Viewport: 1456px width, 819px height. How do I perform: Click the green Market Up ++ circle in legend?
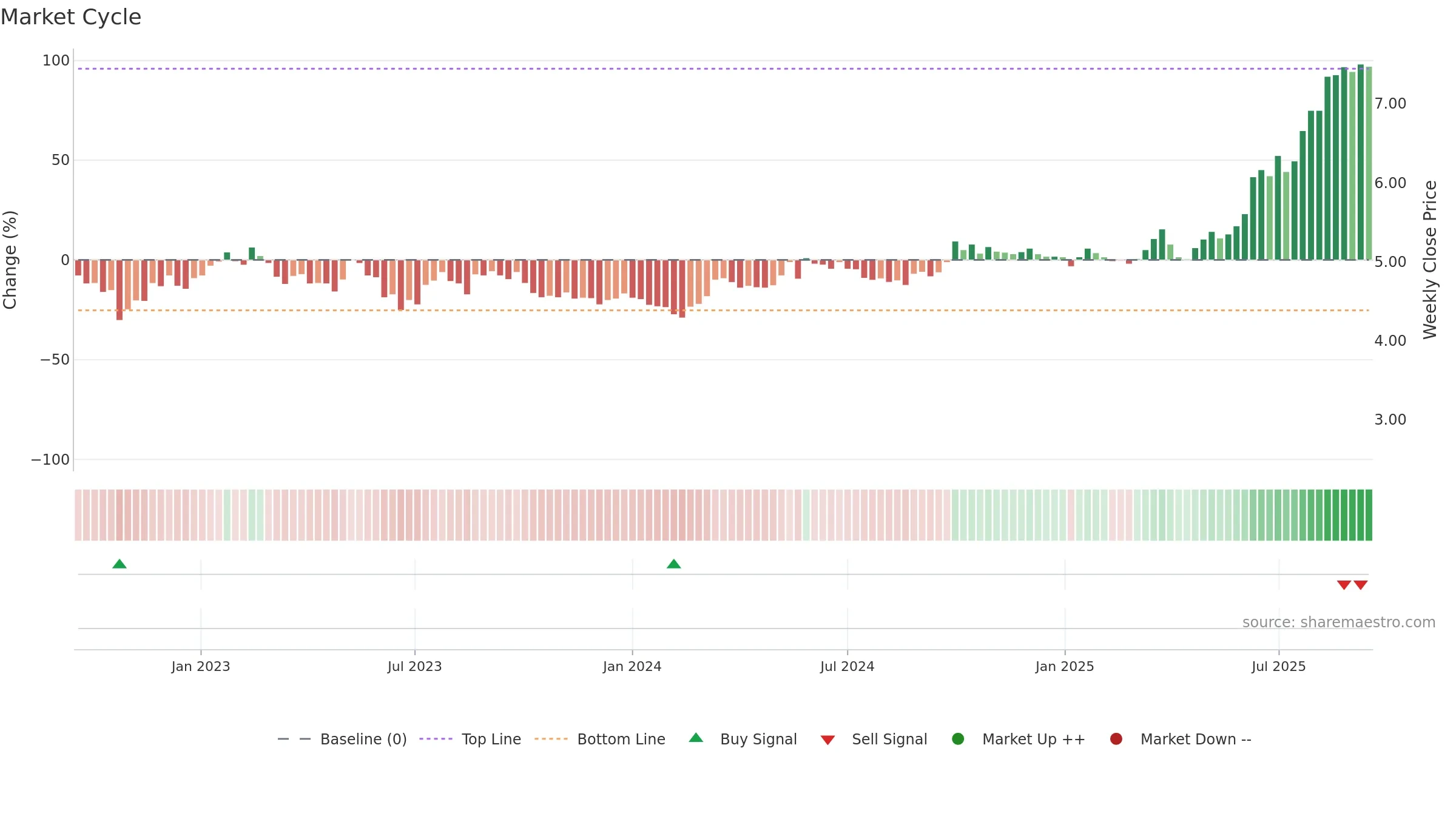(x=958, y=739)
